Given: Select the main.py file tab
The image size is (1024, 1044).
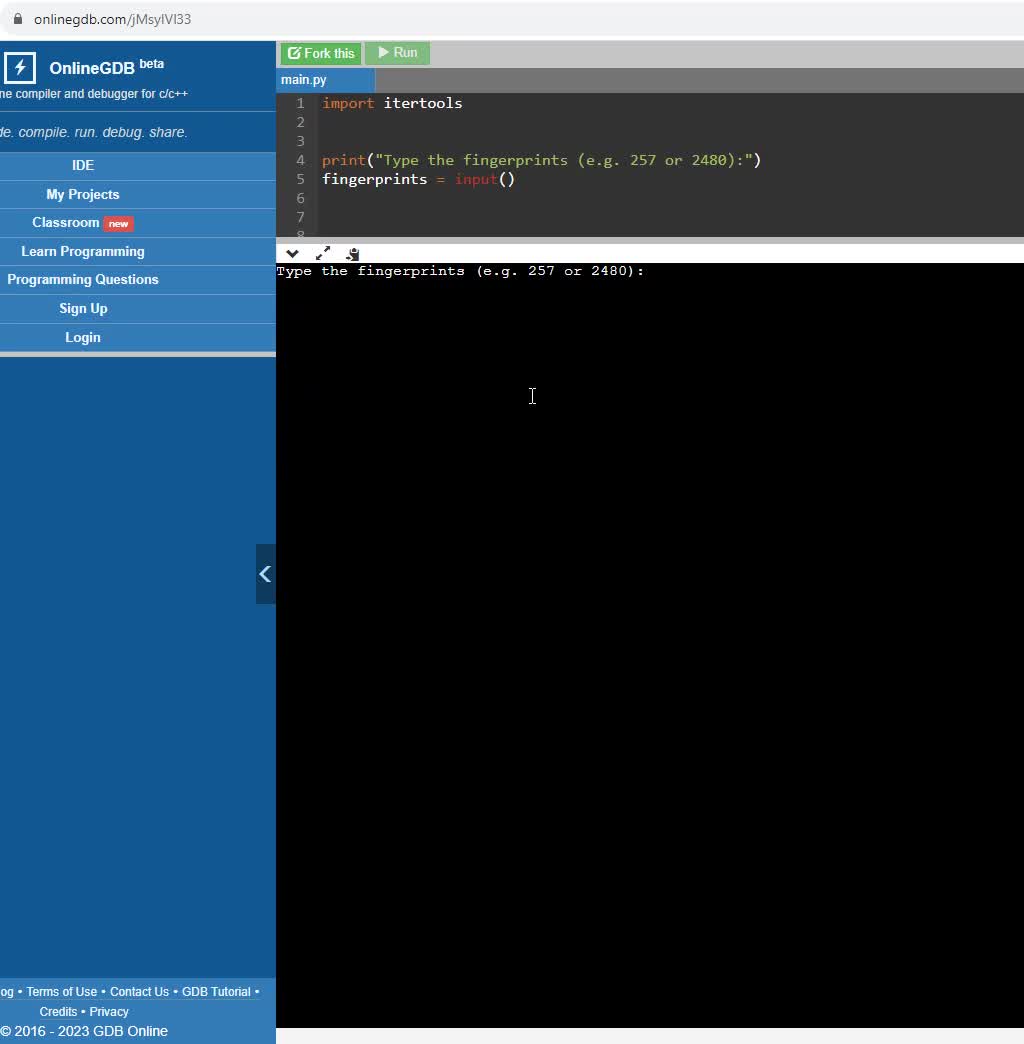Looking at the screenshot, I should 304,80.
